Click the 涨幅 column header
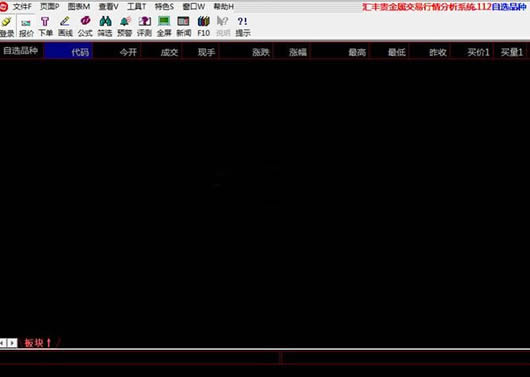This screenshot has width=530, height=377. (298, 52)
